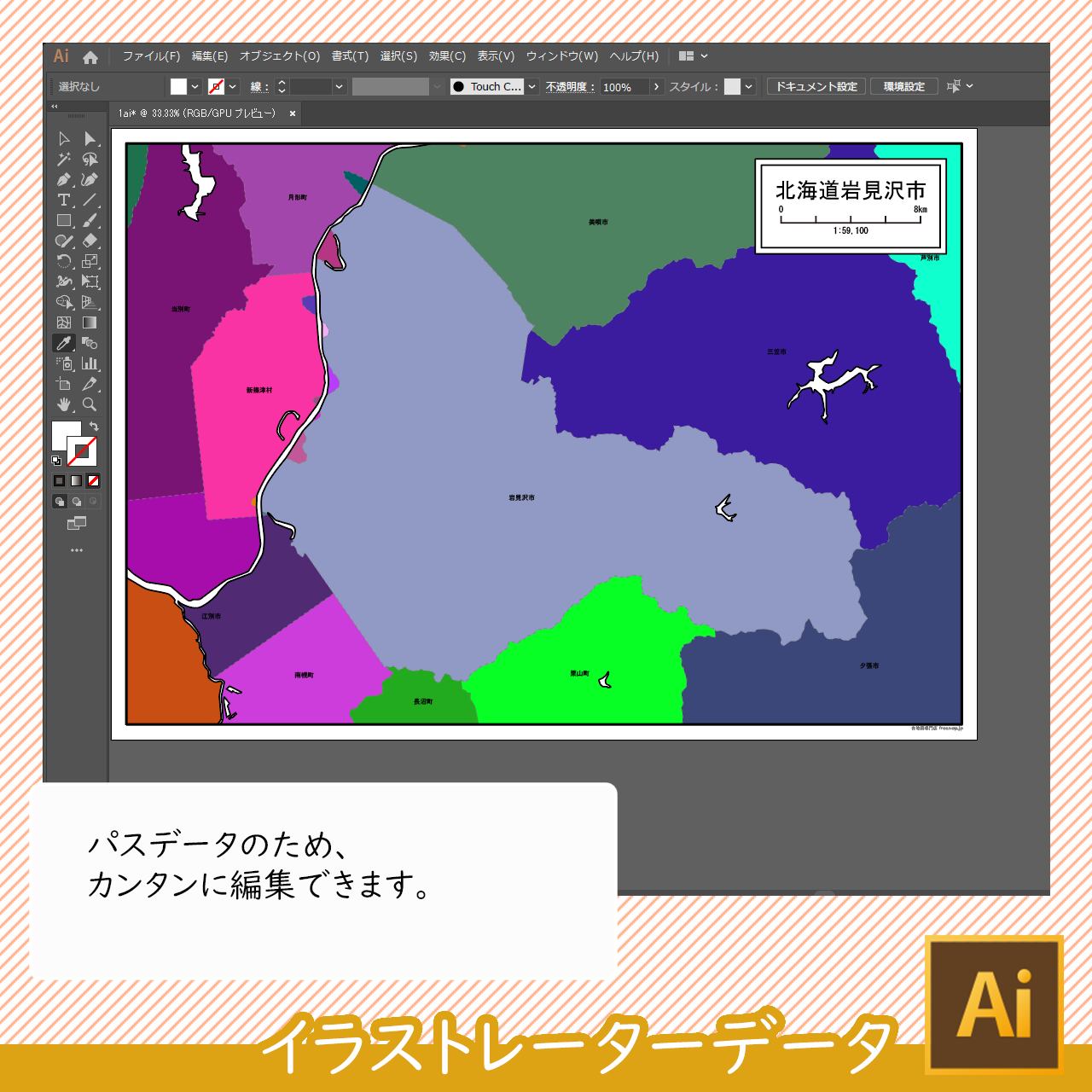Open the ウィンドウ(W) menu
The image size is (1092, 1092).
click(562, 56)
